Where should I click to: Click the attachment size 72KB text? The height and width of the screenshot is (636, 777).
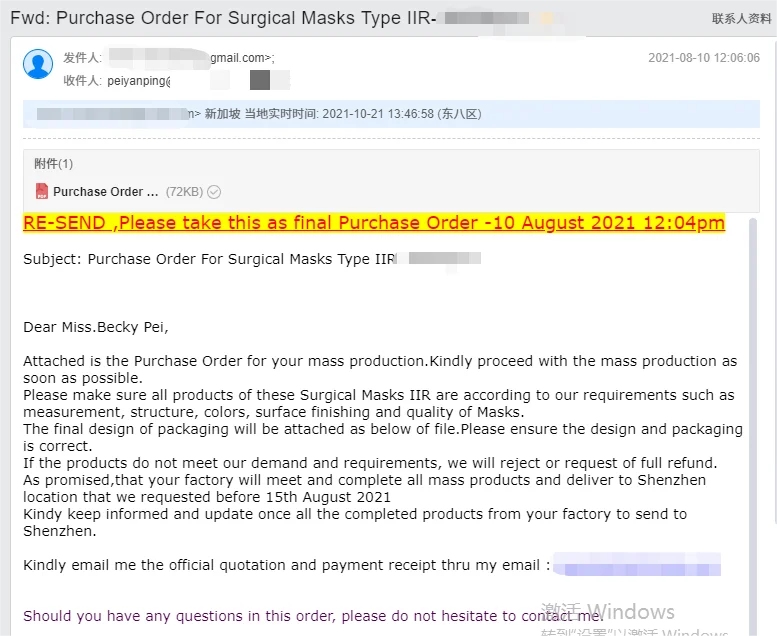(x=184, y=192)
